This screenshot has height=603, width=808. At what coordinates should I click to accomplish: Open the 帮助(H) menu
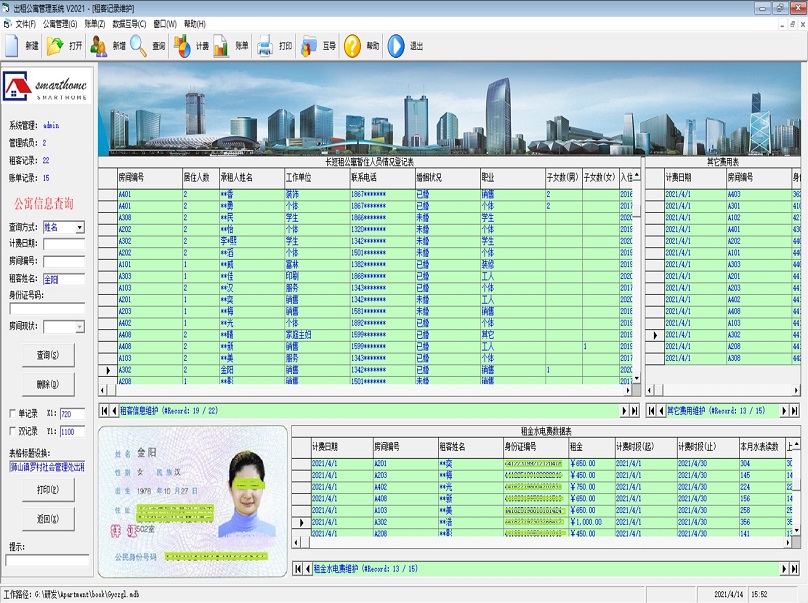point(195,24)
